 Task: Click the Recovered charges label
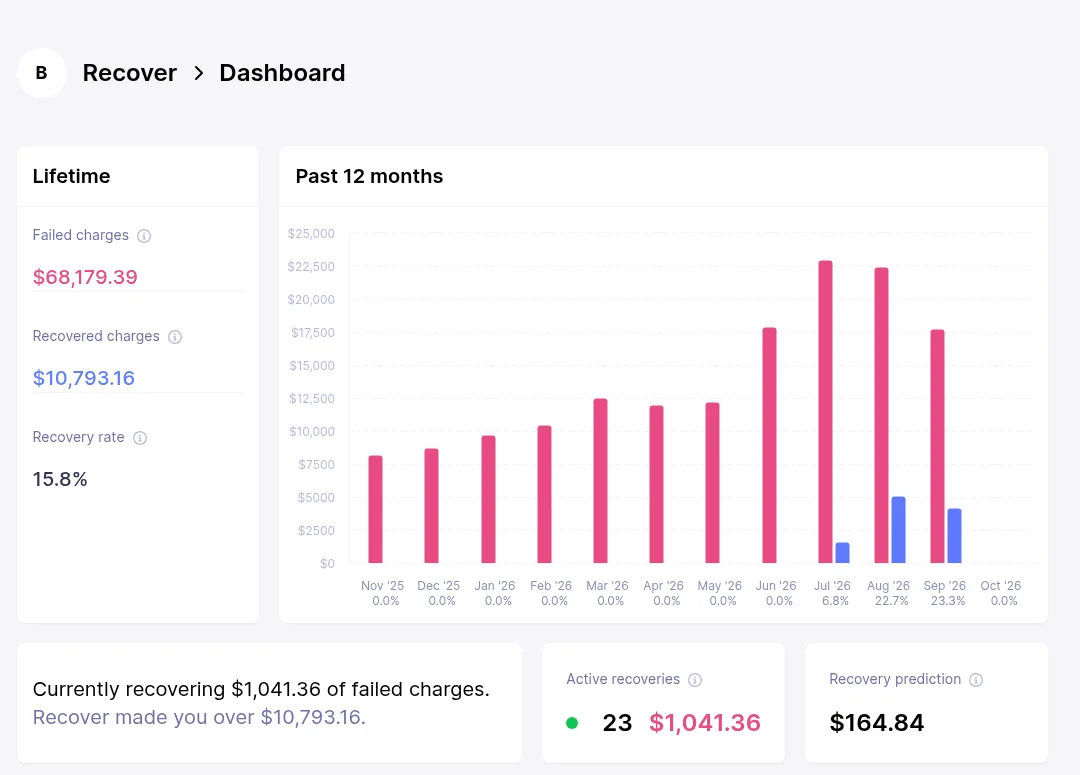click(96, 336)
